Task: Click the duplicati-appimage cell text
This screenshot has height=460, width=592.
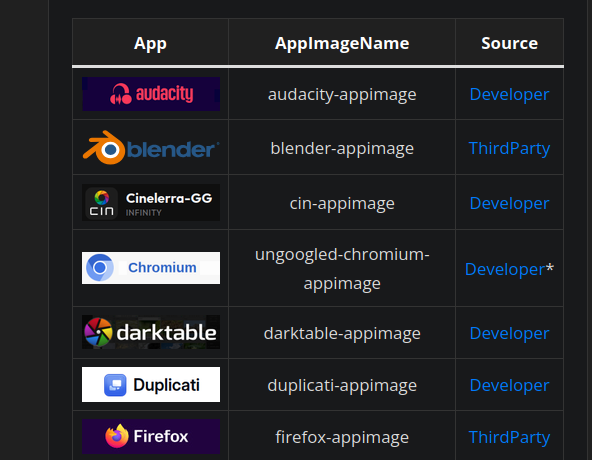Action: click(342, 386)
